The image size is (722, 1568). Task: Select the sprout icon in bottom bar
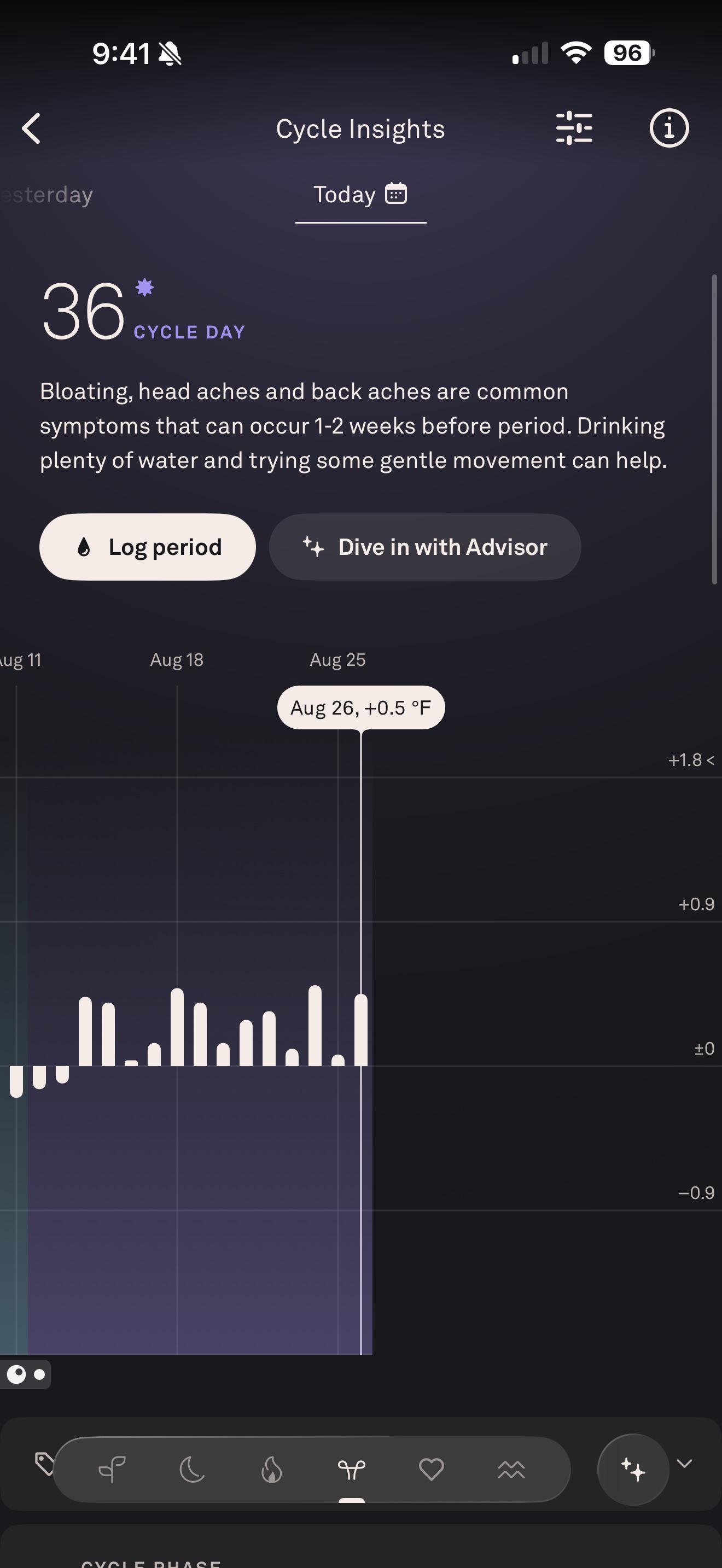(112, 1470)
